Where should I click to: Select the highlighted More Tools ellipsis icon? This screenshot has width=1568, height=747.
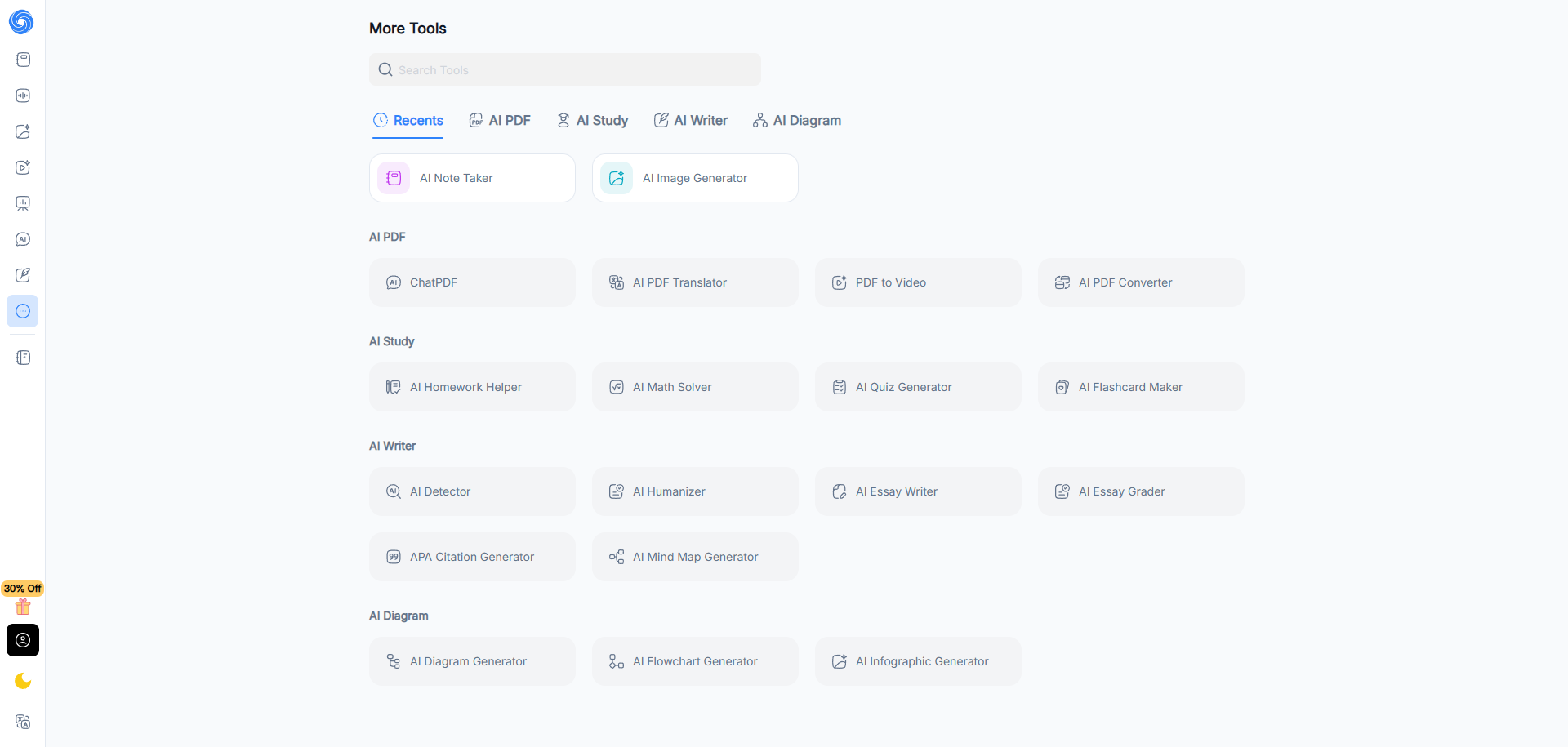pos(23,311)
